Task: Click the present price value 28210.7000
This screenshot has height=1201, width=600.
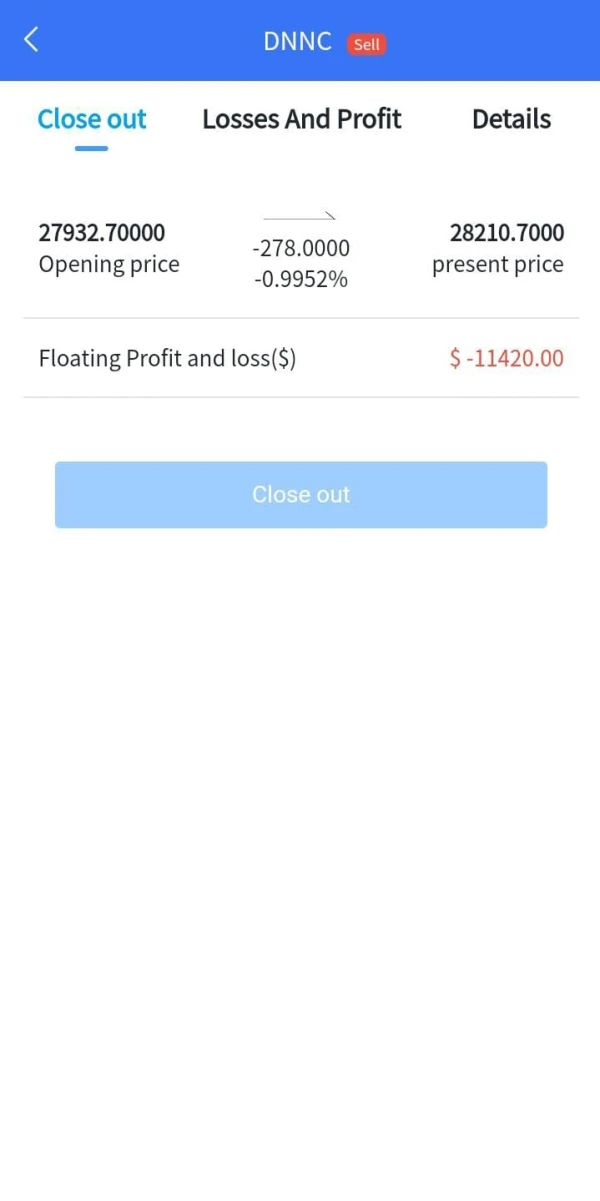Action: pos(507,233)
